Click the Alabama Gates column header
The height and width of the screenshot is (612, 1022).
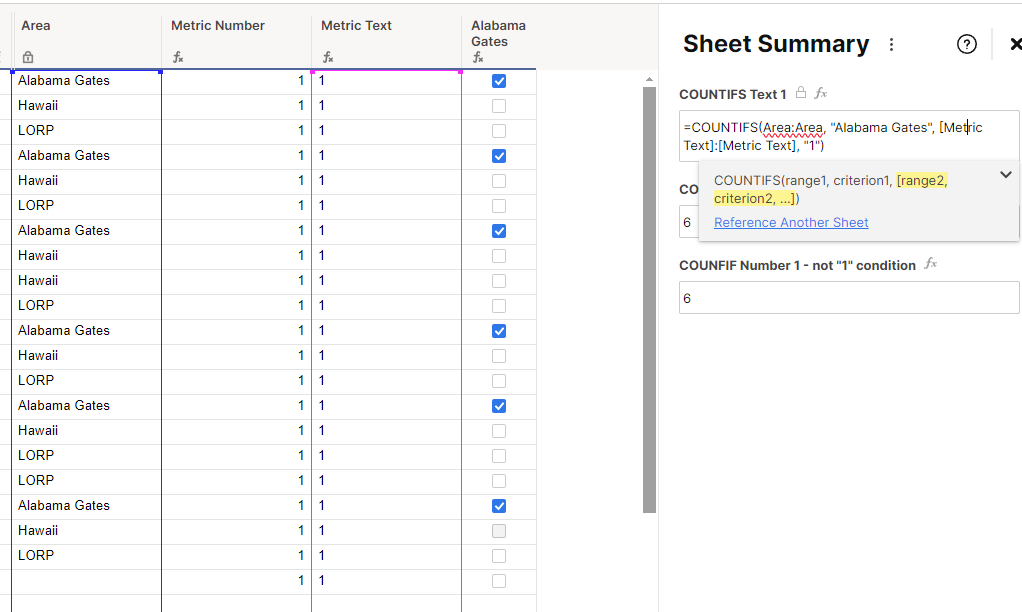coord(499,40)
